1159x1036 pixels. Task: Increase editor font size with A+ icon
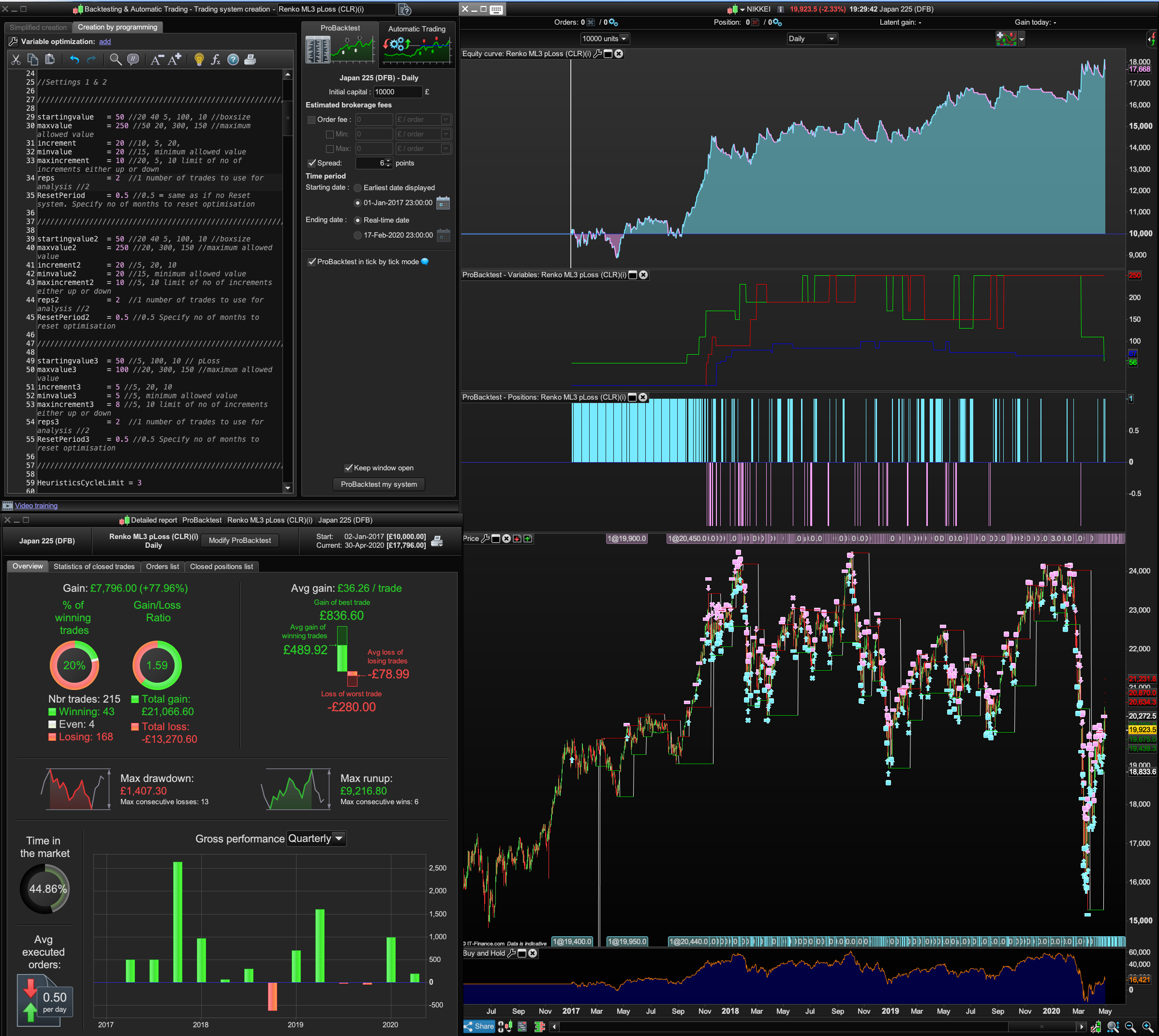click(x=175, y=60)
